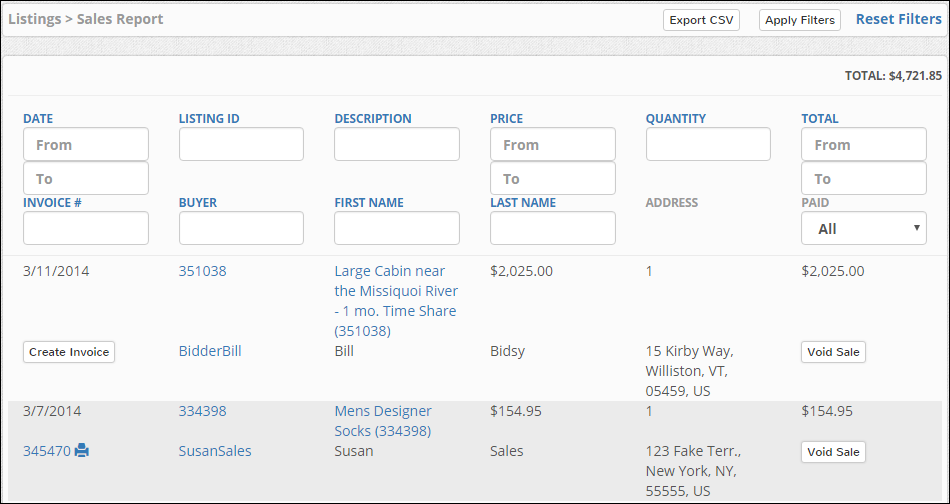
Task: Click the printer icon beside invoice 345470
Action: 82,451
